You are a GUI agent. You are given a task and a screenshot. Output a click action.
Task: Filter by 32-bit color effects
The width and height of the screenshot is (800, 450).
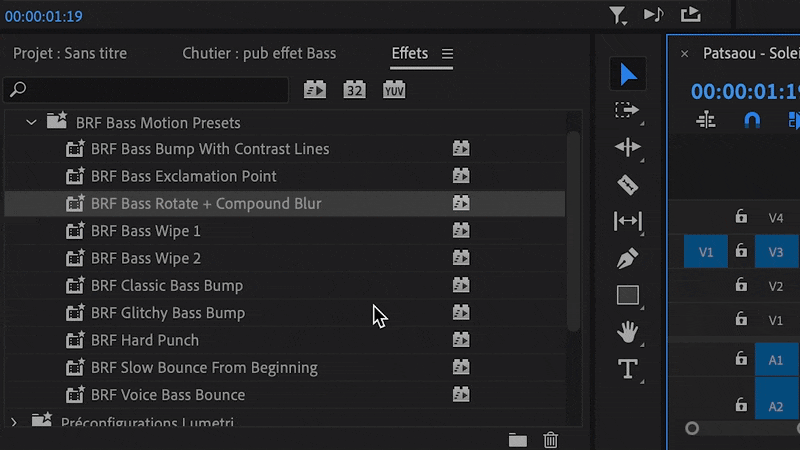click(x=354, y=90)
